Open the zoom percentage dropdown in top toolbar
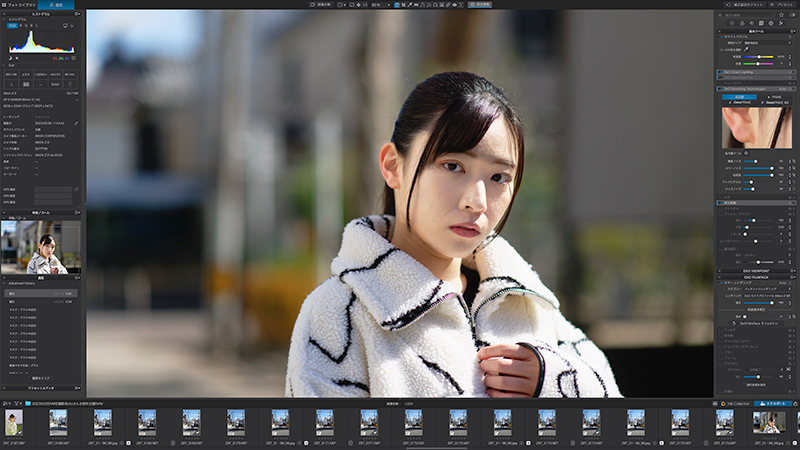Viewport: 800px width, 450px height. (381, 5)
